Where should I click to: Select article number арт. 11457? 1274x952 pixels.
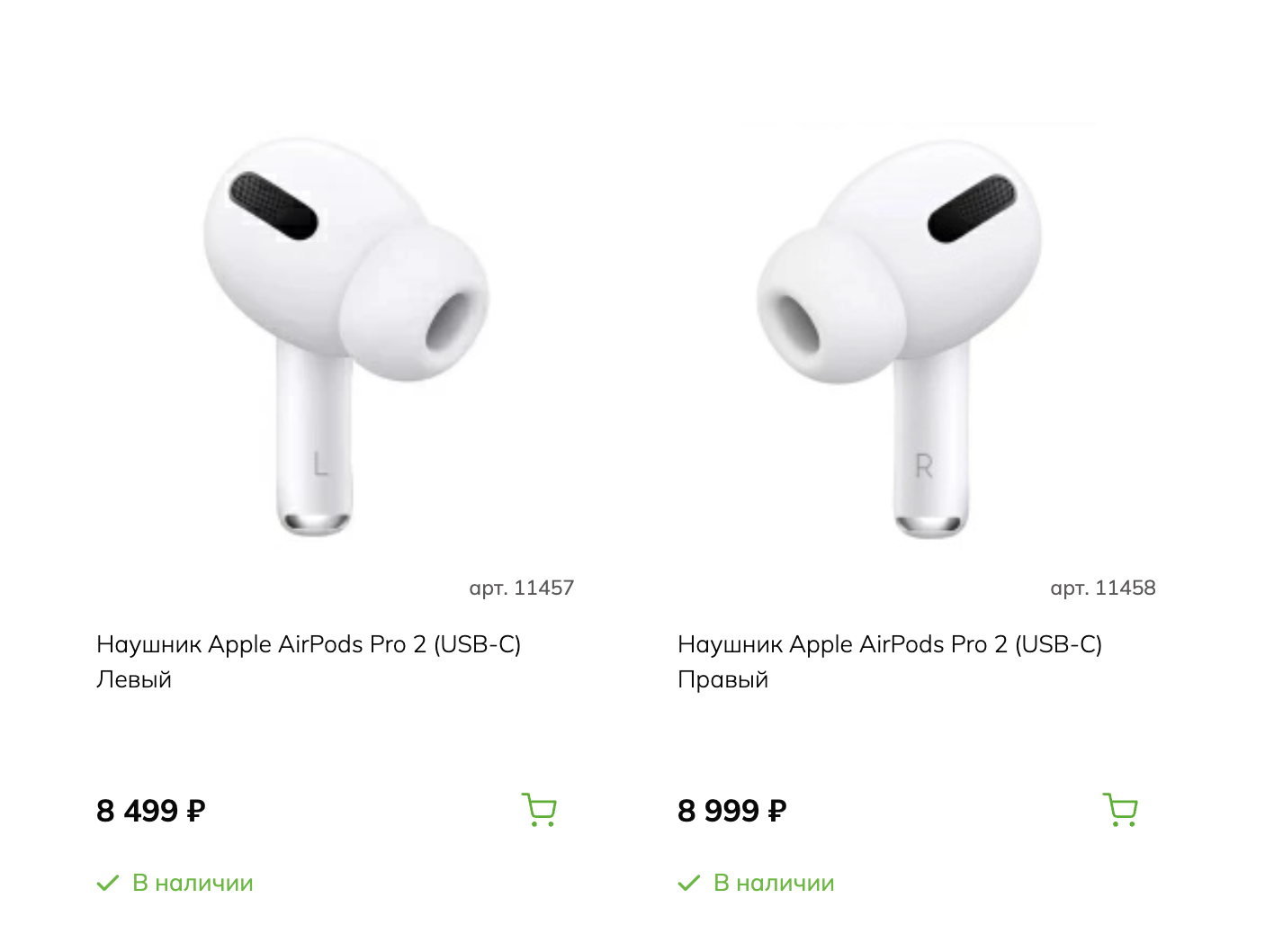[x=522, y=588]
